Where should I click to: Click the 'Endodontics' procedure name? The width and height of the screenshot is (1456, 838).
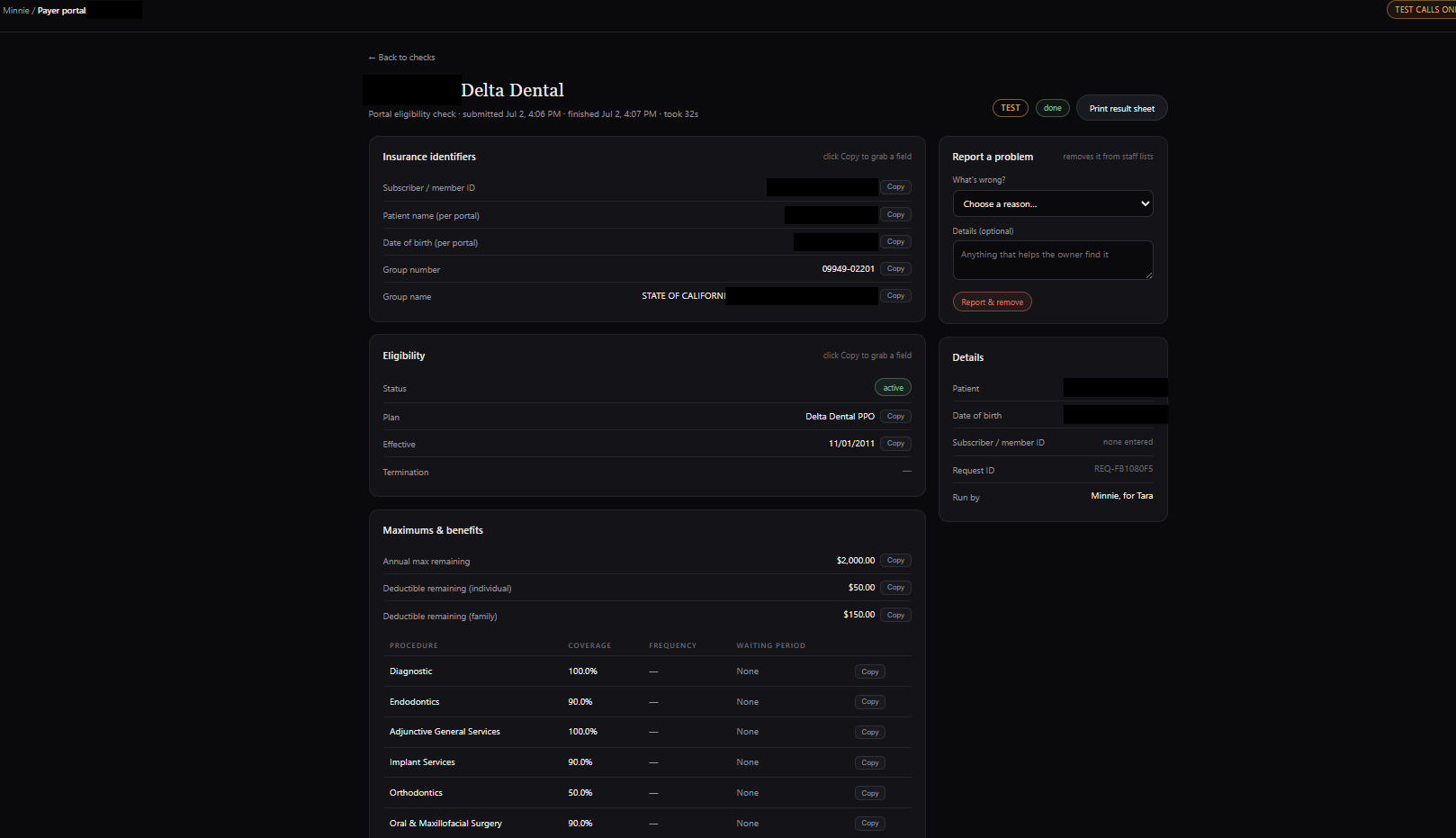click(x=415, y=702)
